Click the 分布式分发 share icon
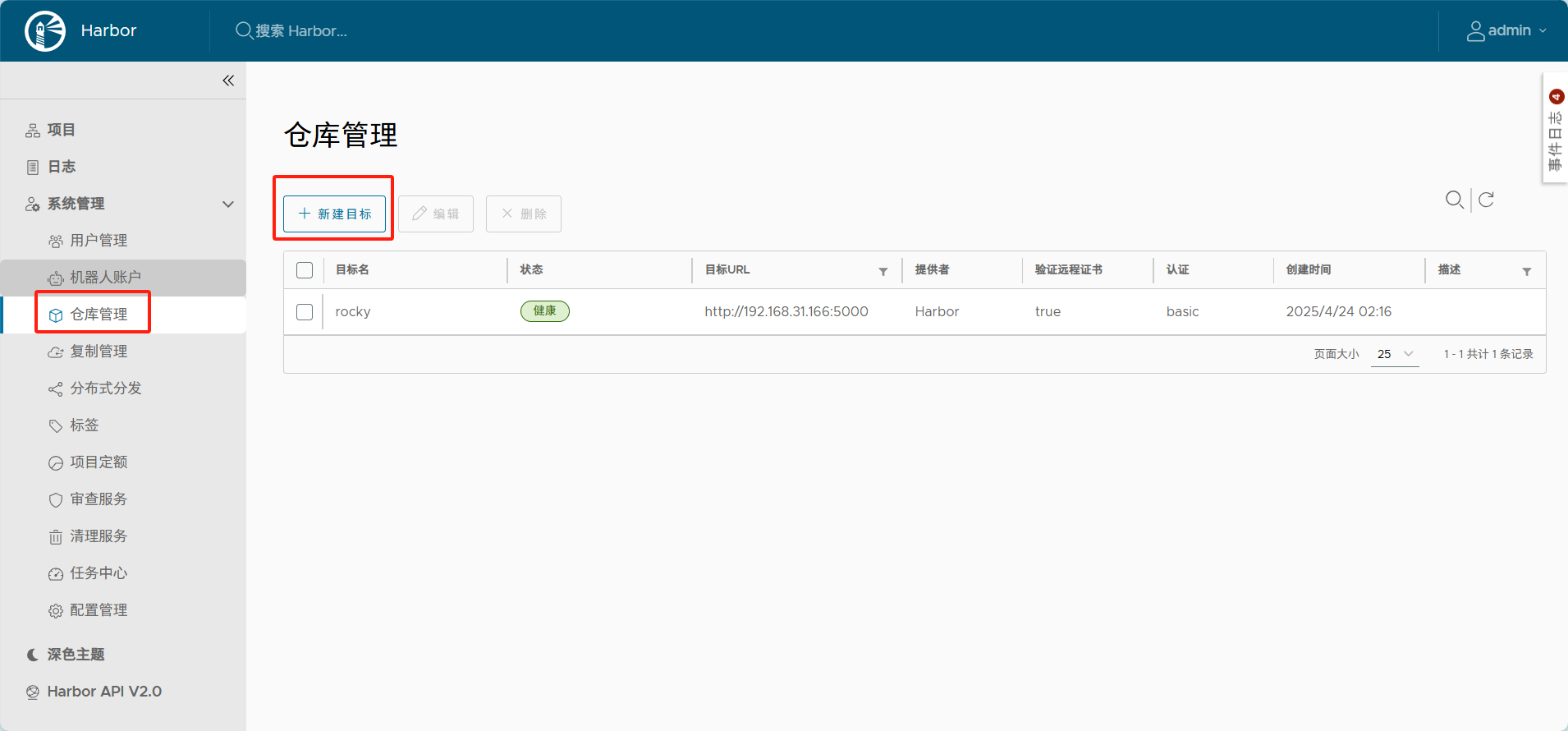 pos(56,389)
